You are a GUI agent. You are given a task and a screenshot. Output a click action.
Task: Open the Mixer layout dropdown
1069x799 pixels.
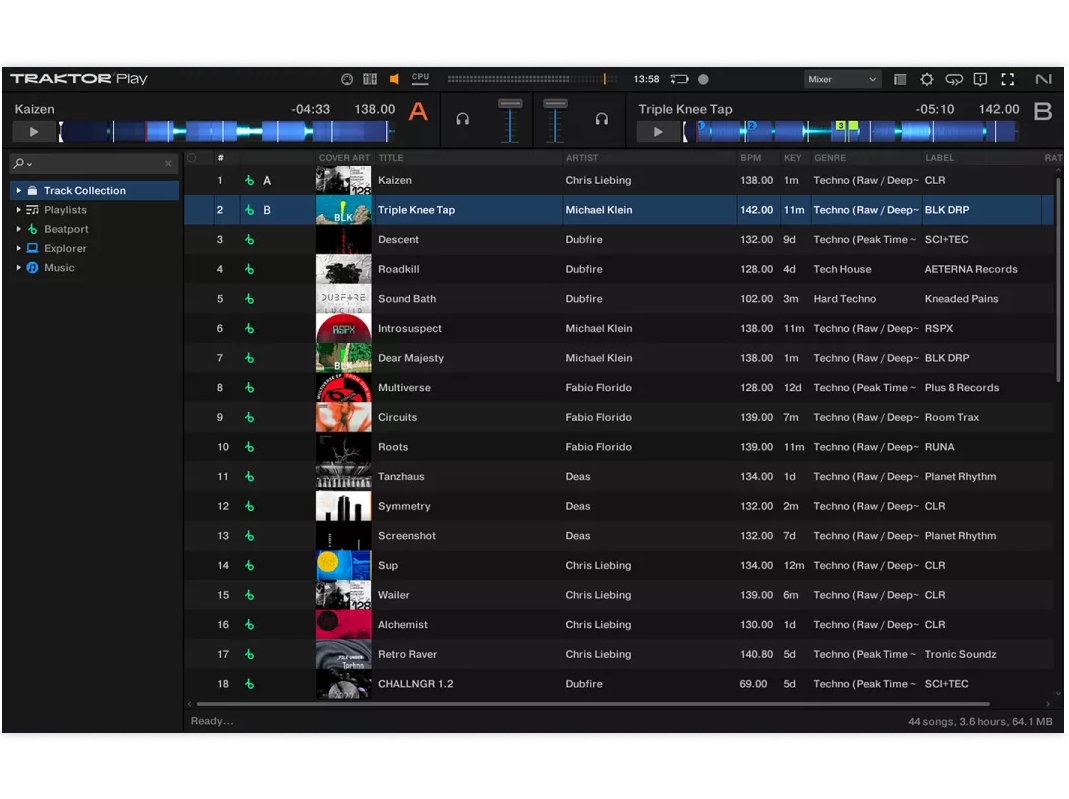pyautogui.click(x=845, y=79)
